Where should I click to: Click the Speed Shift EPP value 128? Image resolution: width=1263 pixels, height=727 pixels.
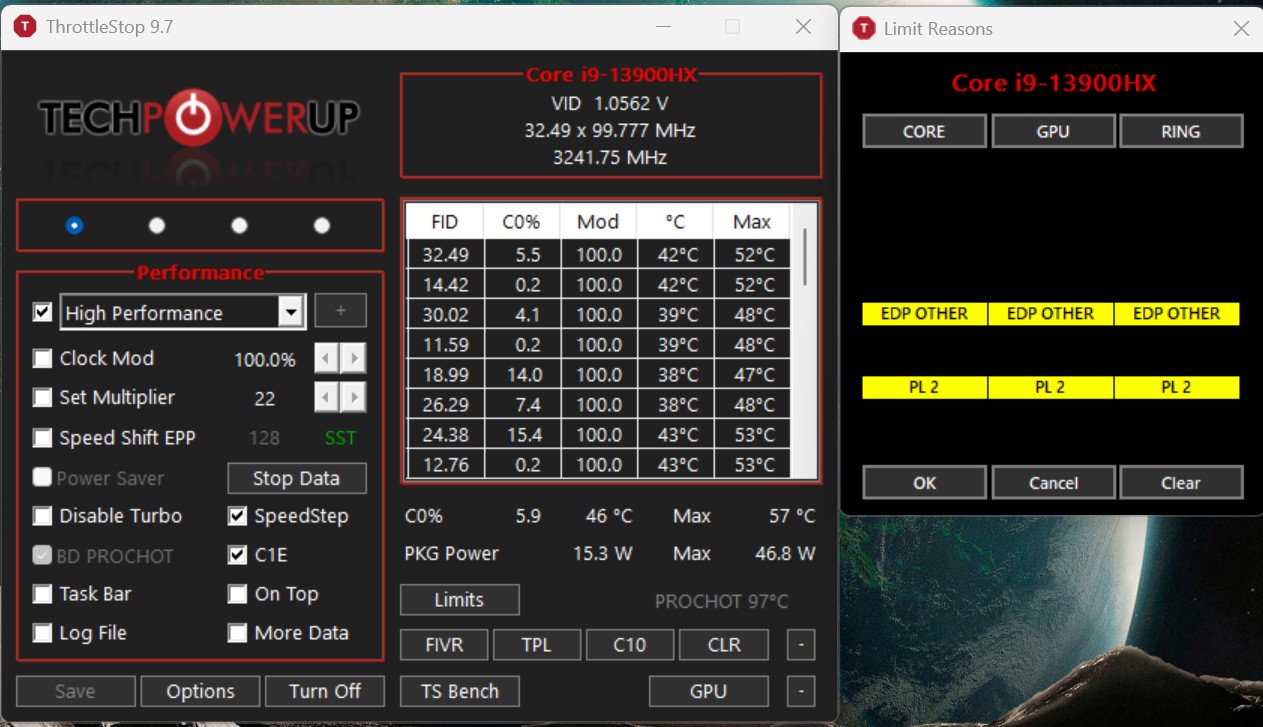(x=264, y=438)
